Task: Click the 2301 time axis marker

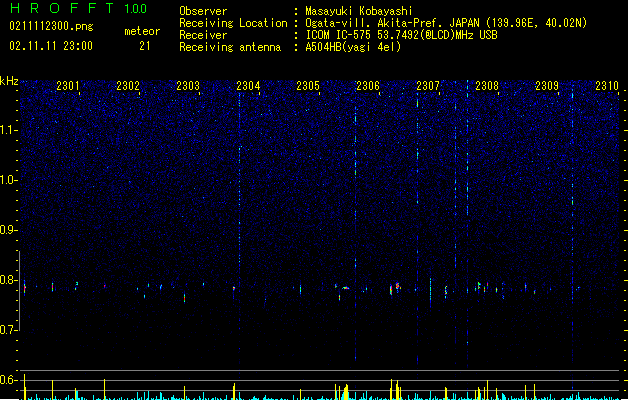Action: (68, 85)
